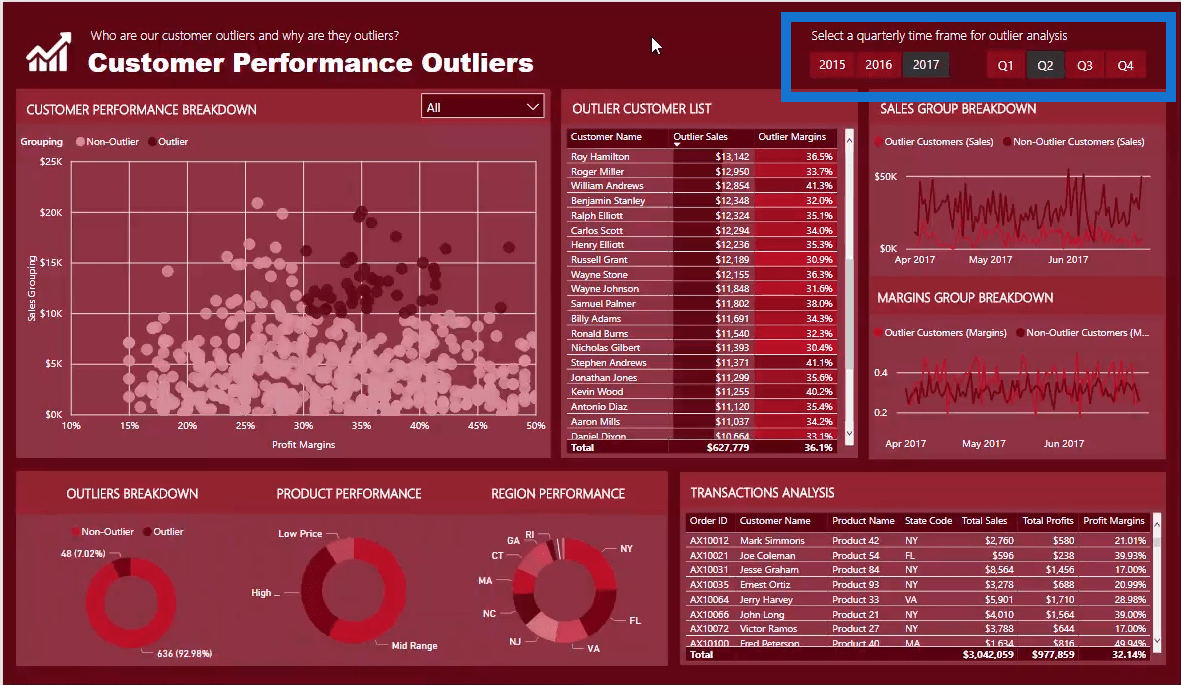Toggle quarter Q2 selection
Image resolution: width=1181 pixels, height=685 pixels.
1045,66
